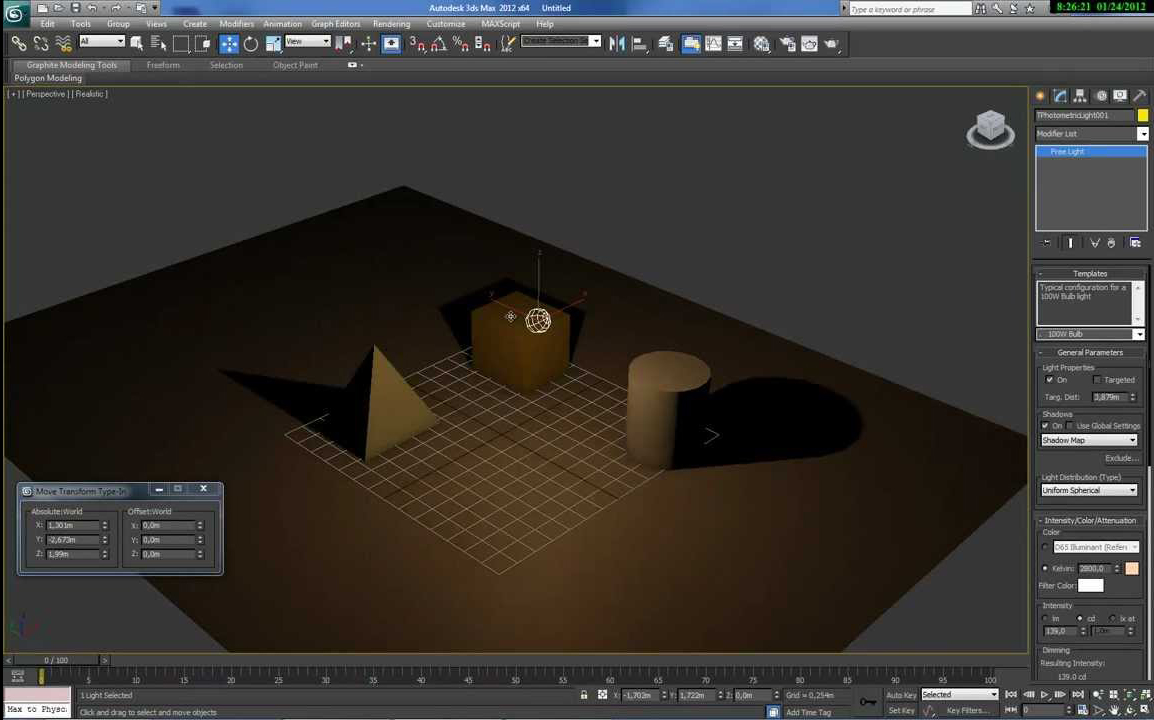Click the Key Filters button
This screenshot has height=720, width=1154.
[x=966, y=711]
